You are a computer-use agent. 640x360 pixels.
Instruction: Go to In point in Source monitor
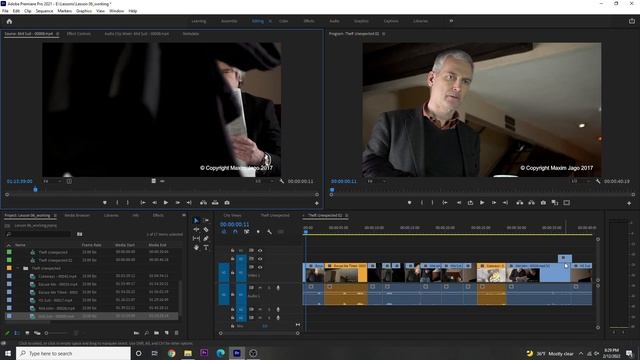click(143, 202)
